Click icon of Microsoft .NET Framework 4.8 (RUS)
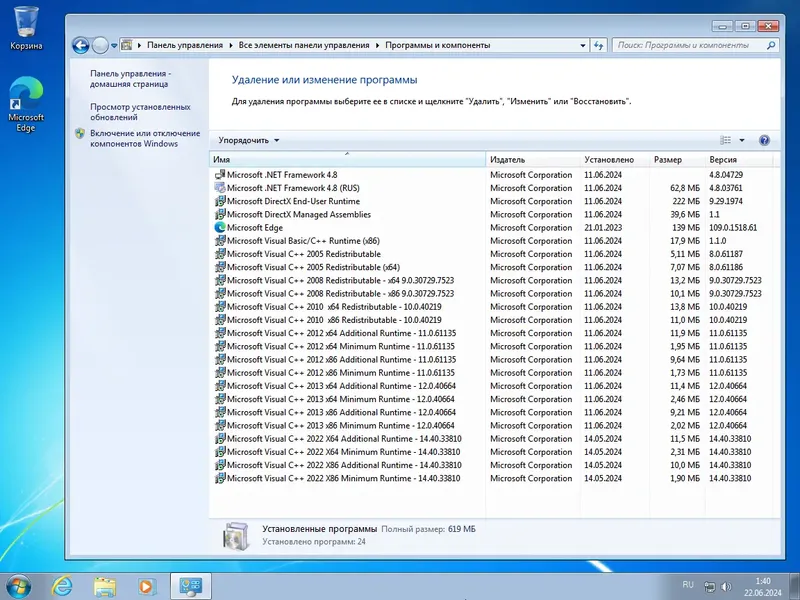Viewport: 800px width, 600px height. [220, 188]
